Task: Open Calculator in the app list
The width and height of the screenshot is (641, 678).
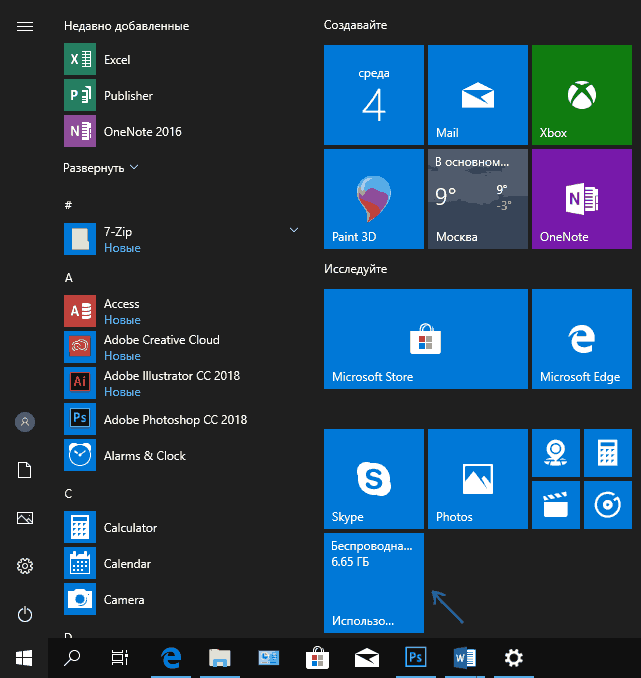Action: tap(182, 528)
